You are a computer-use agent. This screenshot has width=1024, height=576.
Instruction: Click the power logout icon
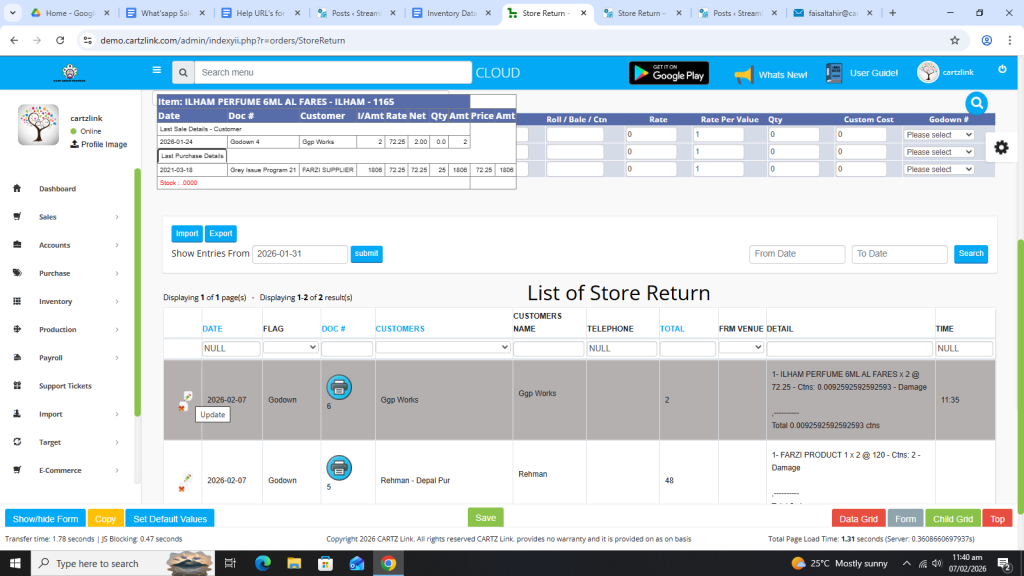coord(1002,69)
